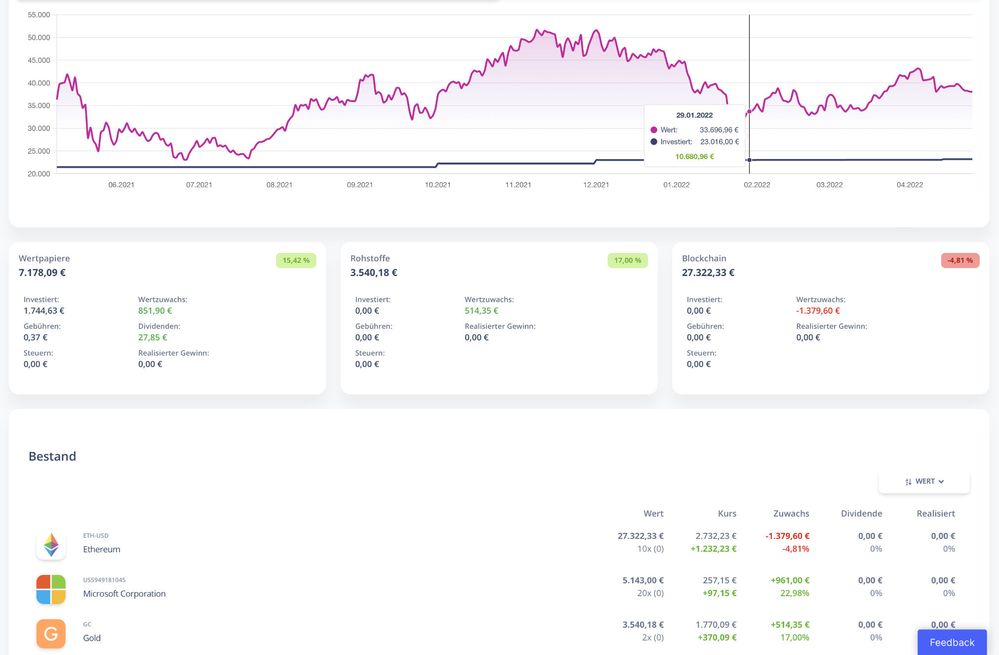This screenshot has height=655, width=999.
Task: Click the 17,00 % Rohstoffe badge
Action: pyautogui.click(x=627, y=260)
